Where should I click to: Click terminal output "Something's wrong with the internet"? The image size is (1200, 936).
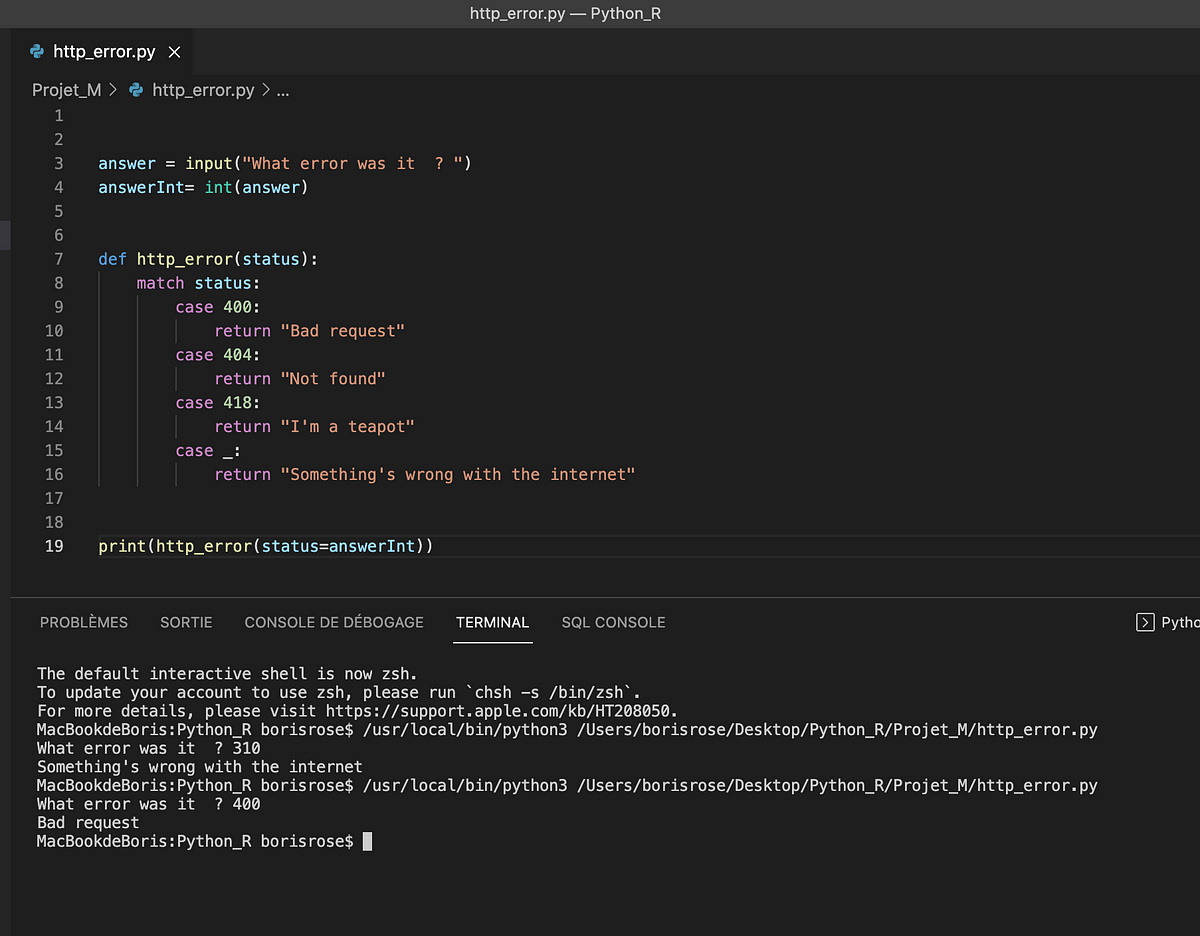pos(200,767)
